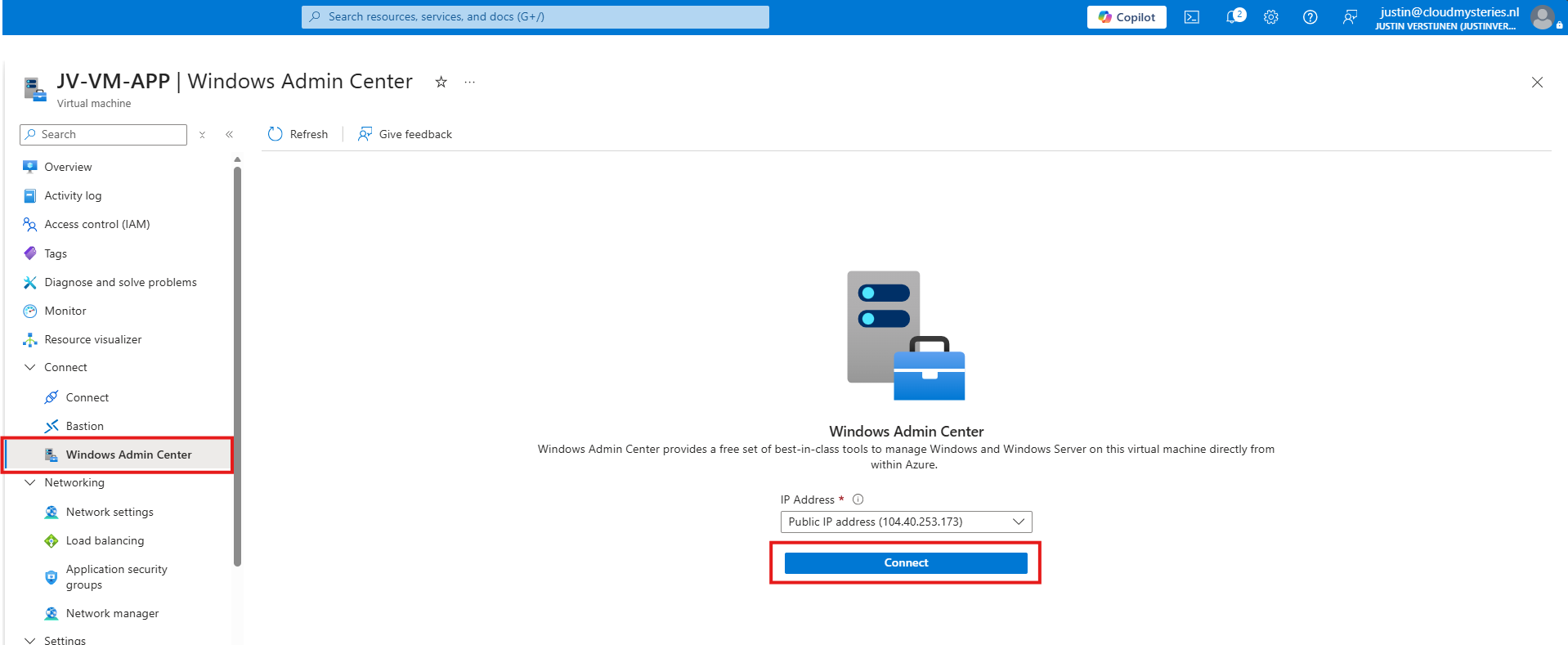Clear the sidebar search with the X icon

click(x=202, y=135)
